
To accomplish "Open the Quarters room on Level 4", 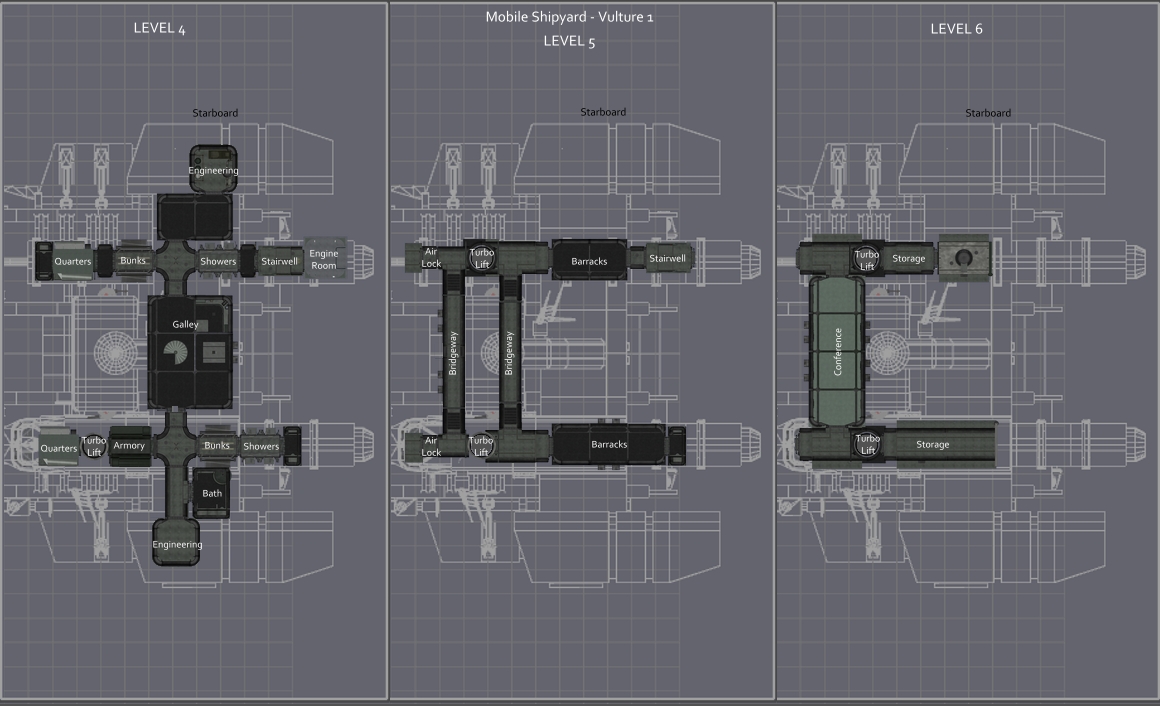I will (x=74, y=261).
